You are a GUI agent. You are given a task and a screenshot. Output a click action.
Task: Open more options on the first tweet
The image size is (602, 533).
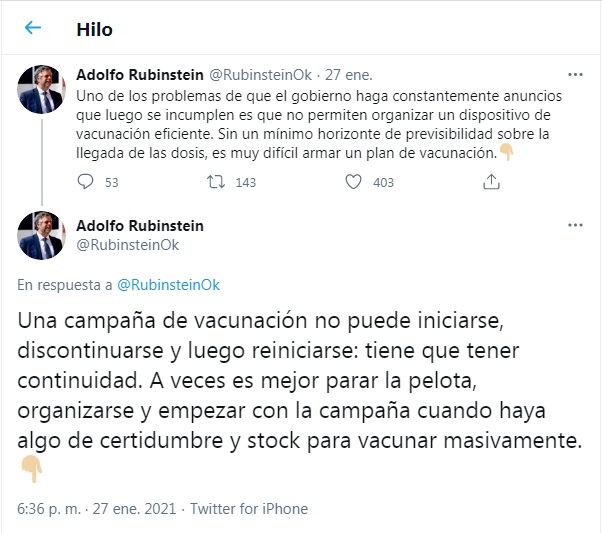575,74
